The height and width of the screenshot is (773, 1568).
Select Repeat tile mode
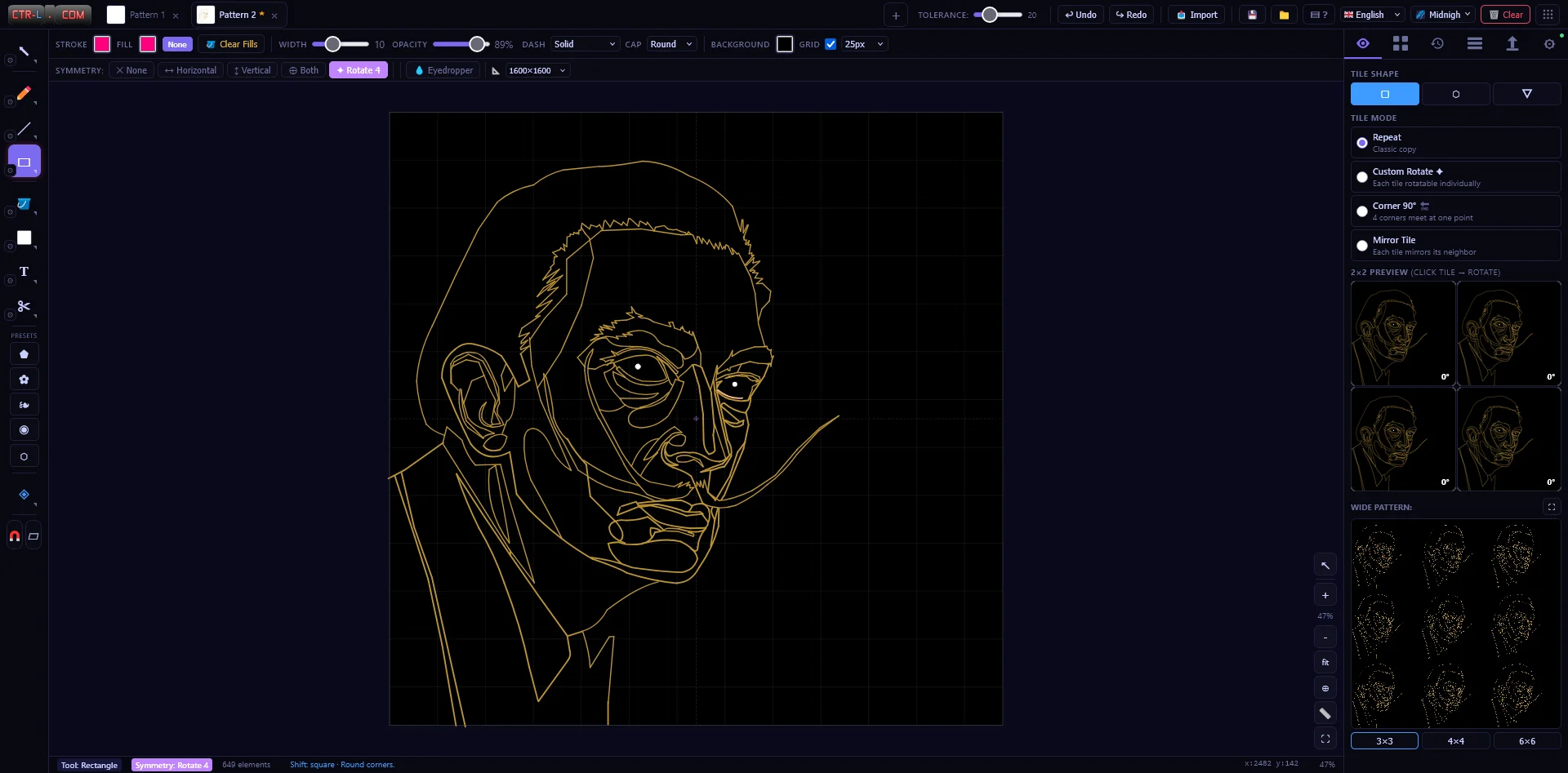1455,143
